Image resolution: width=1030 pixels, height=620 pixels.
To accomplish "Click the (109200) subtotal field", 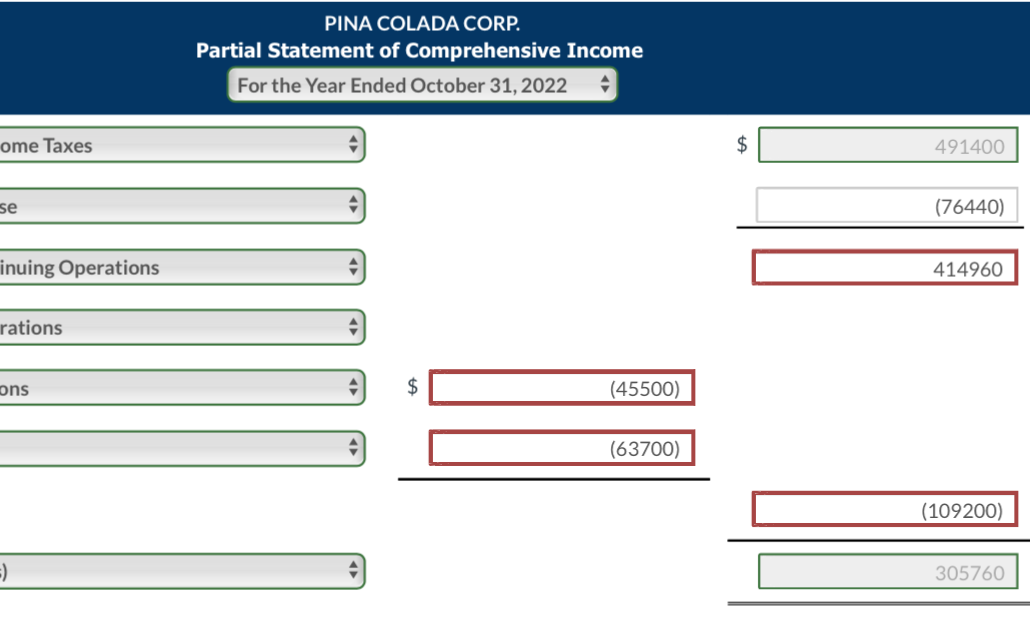I will click(885, 510).
